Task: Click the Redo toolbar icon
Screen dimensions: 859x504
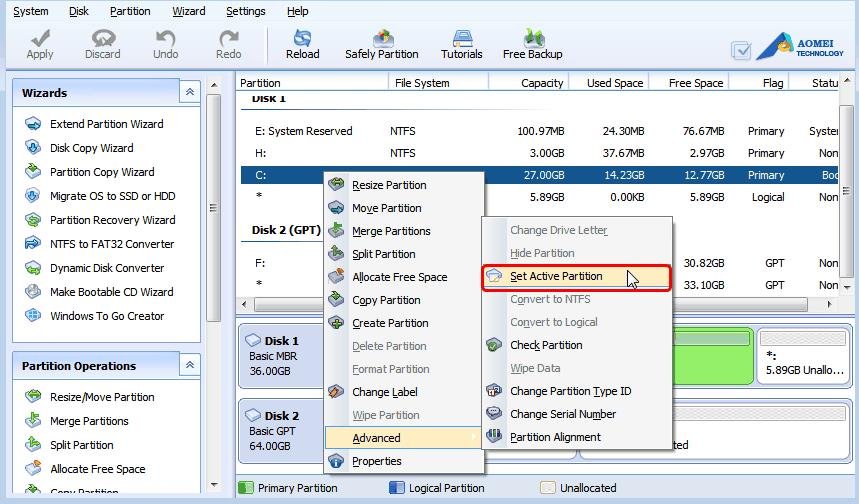Action: pos(228,39)
